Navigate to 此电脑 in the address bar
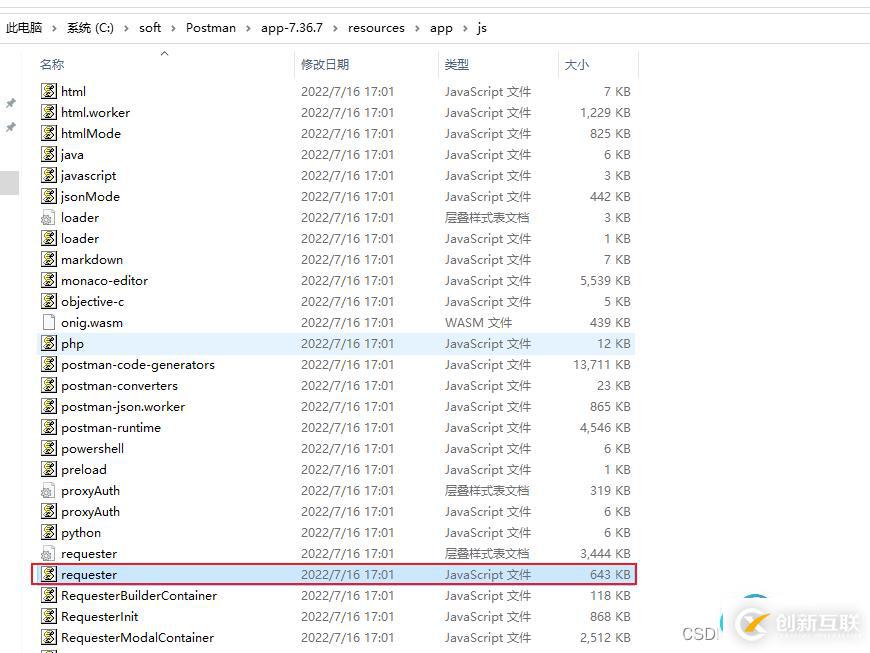 [x=24, y=28]
